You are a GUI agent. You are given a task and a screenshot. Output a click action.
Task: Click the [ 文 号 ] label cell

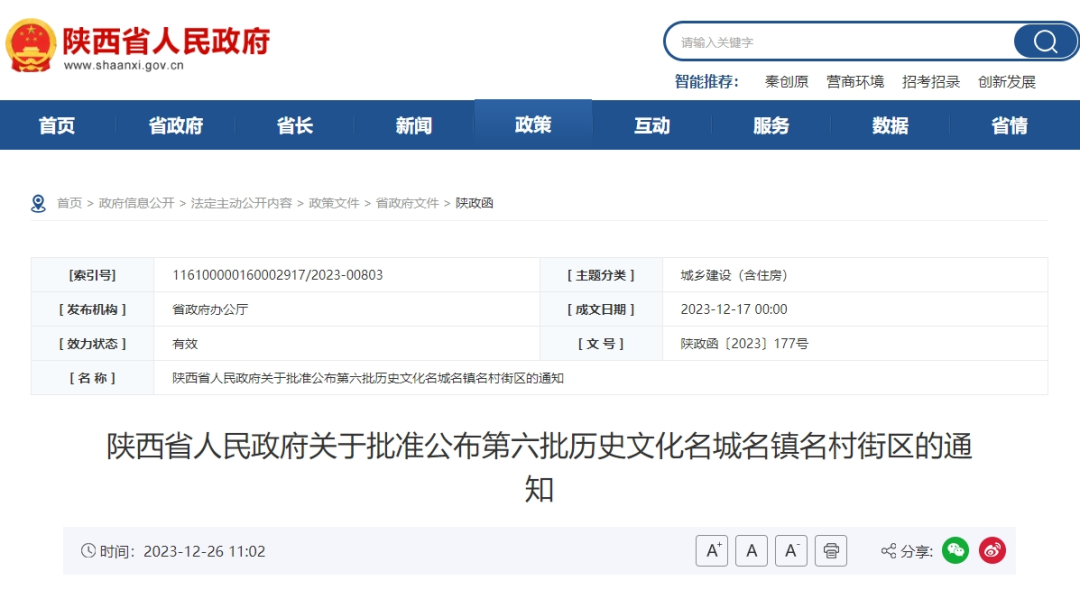tap(601, 344)
